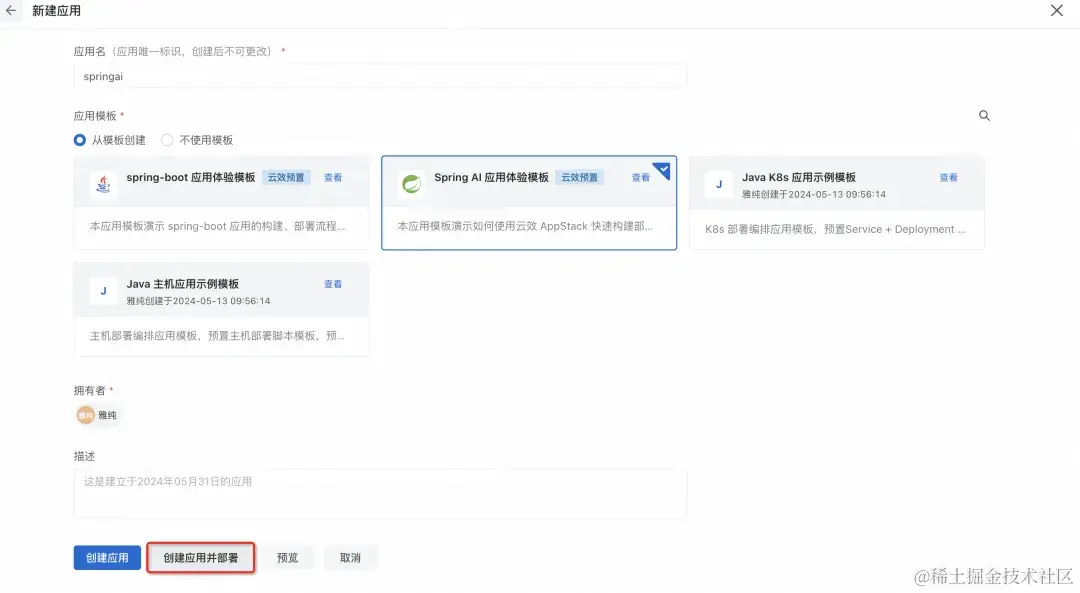The height and width of the screenshot is (593, 1080).
Task: Click the spring-boot template Java icon
Action: coord(103,184)
